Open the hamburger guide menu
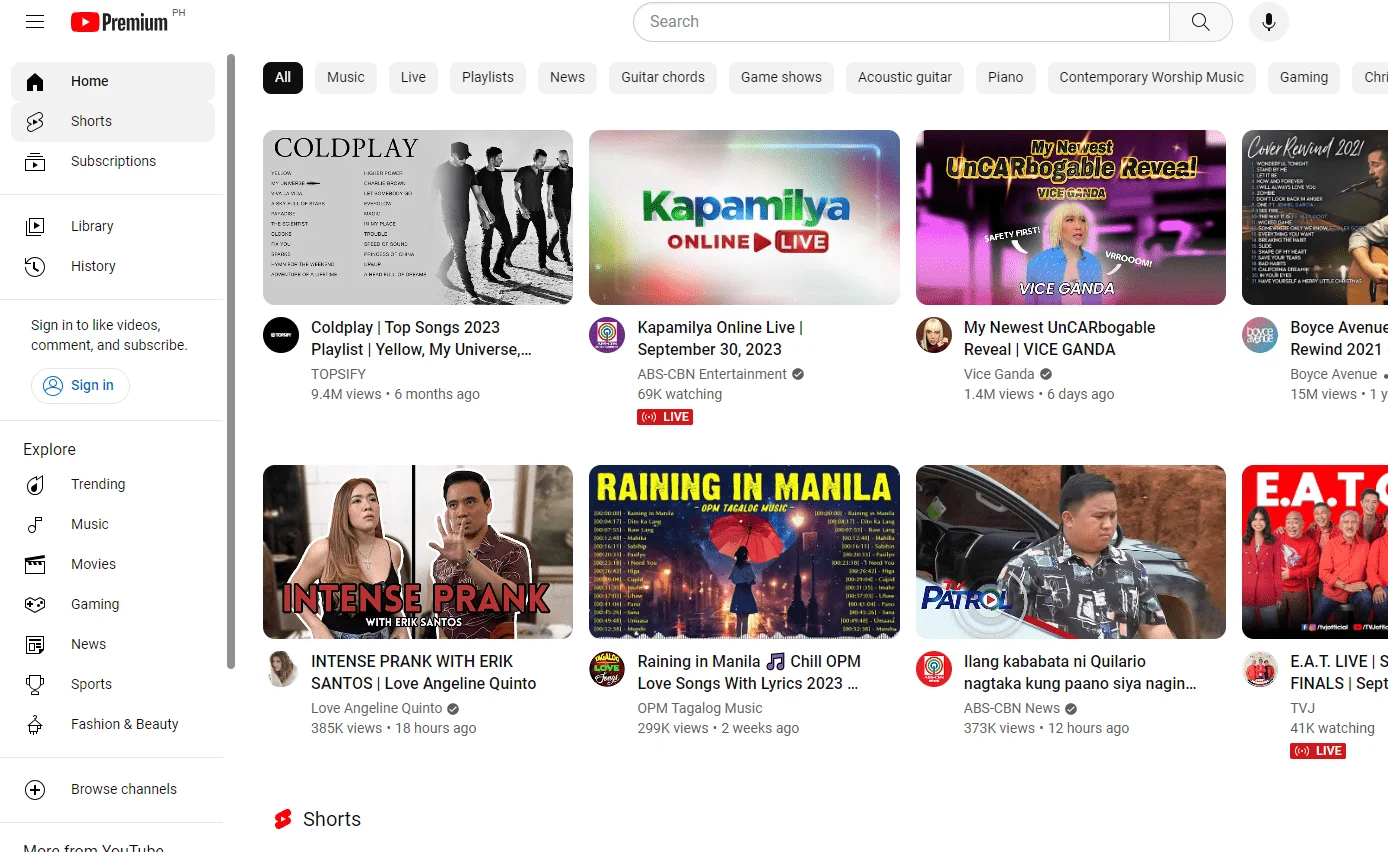Image resolution: width=1388 pixels, height=852 pixels. click(x=35, y=22)
